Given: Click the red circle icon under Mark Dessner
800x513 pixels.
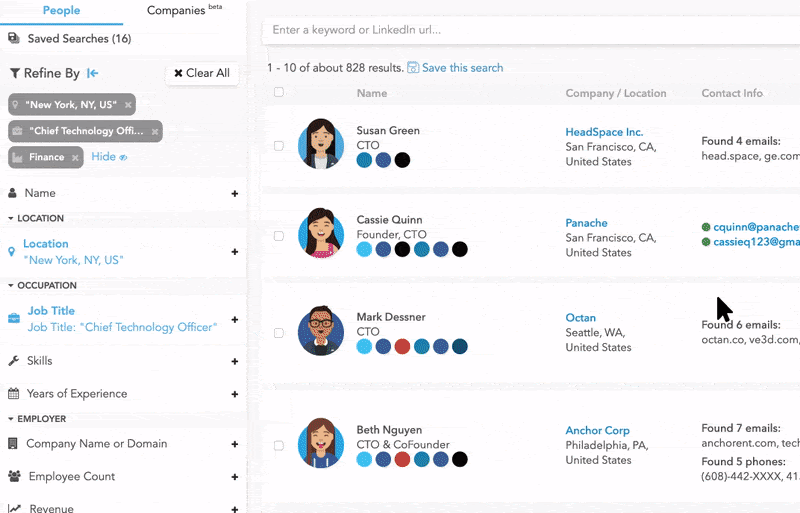Looking at the screenshot, I should [x=403, y=347].
